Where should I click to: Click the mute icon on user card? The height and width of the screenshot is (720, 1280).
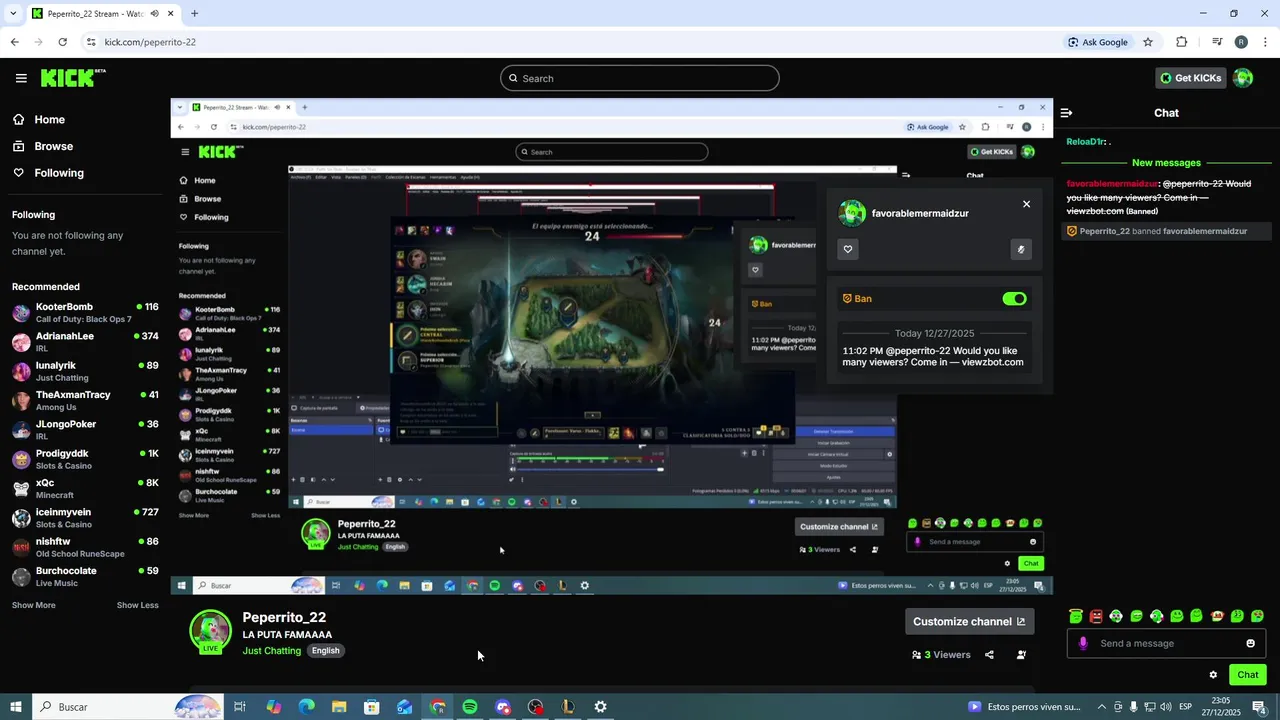click(1021, 249)
